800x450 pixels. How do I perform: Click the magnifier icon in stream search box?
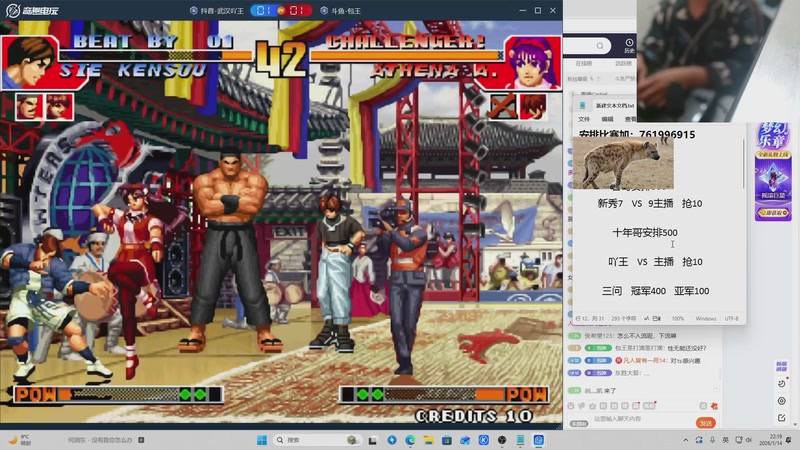tap(600, 46)
